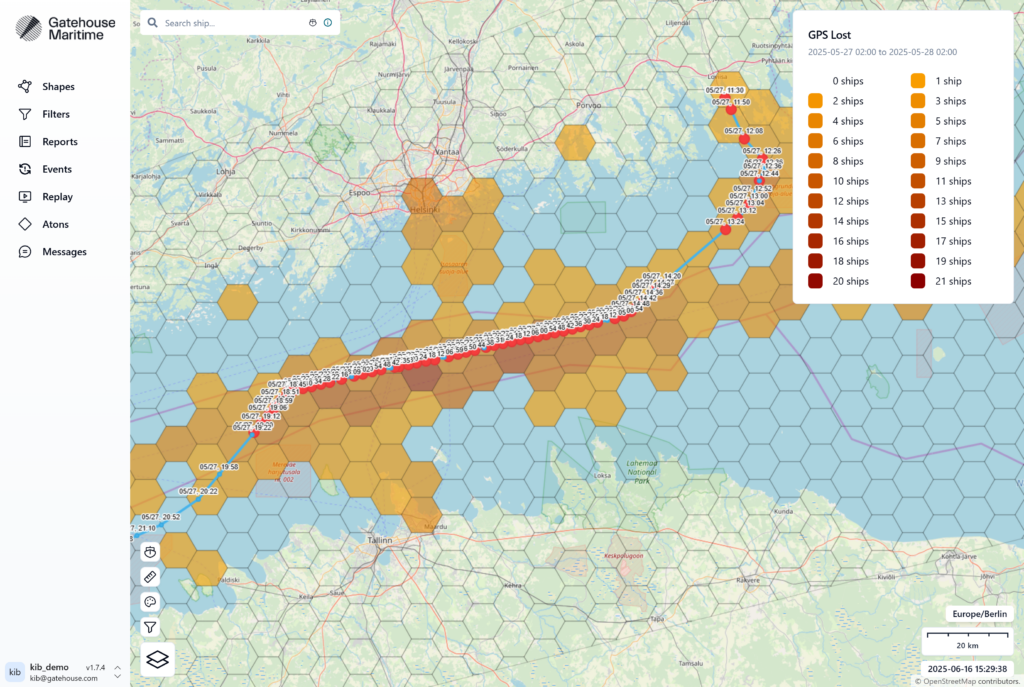The width and height of the screenshot is (1024, 687).
Task: Click the 'GPS Lost' legend title
Action: pyautogui.click(x=829, y=35)
